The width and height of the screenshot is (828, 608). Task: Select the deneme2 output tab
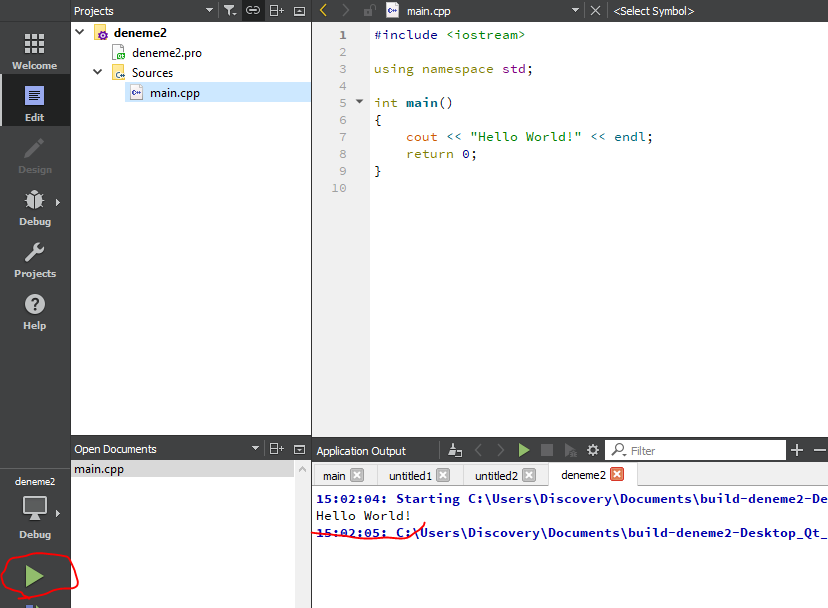point(583,475)
